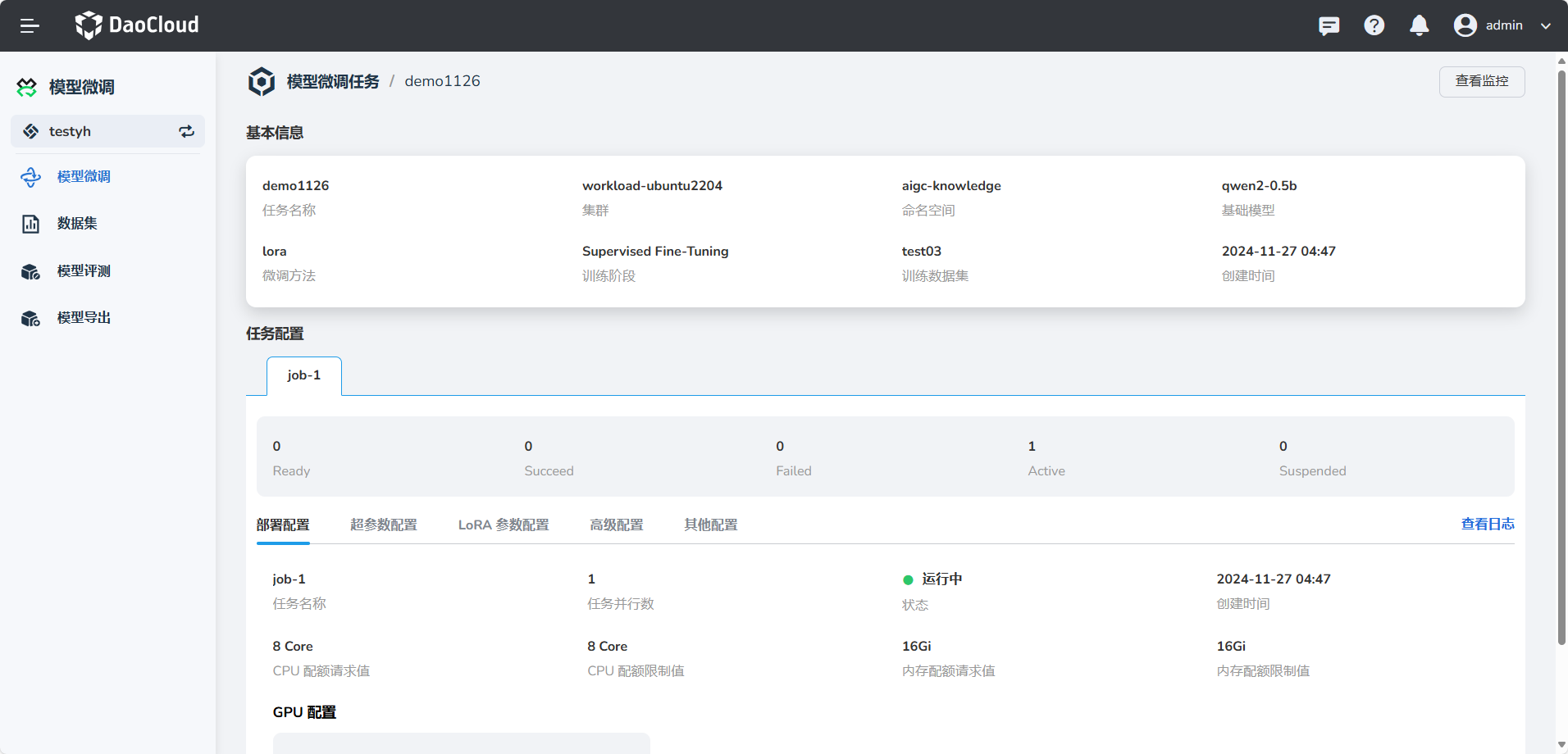Select the testyh workspace entry

click(107, 131)
